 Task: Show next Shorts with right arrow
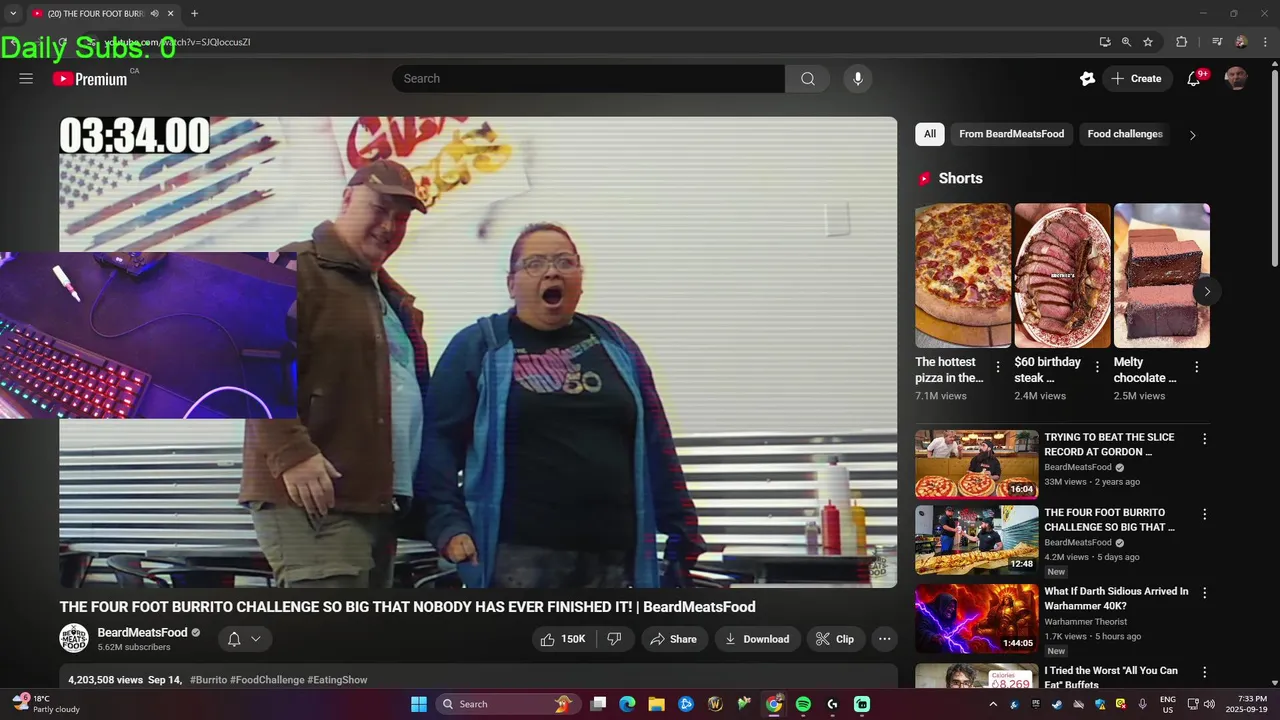(1207, 292)
